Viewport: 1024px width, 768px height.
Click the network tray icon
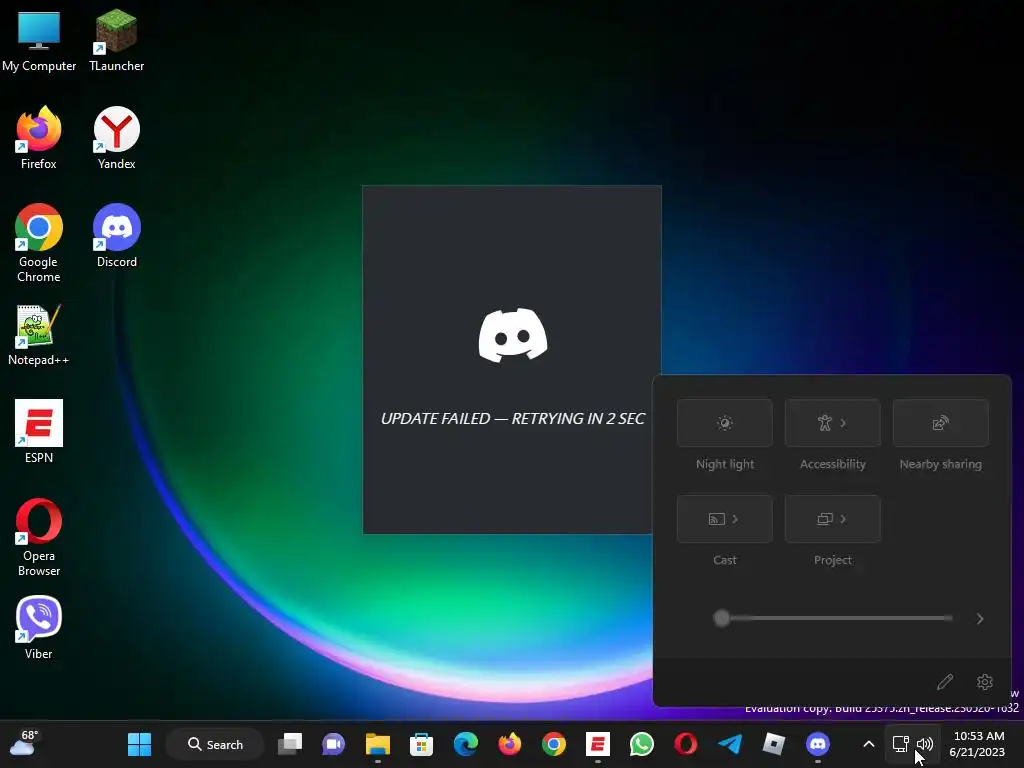pyautogui.click(x=901, y=744)
